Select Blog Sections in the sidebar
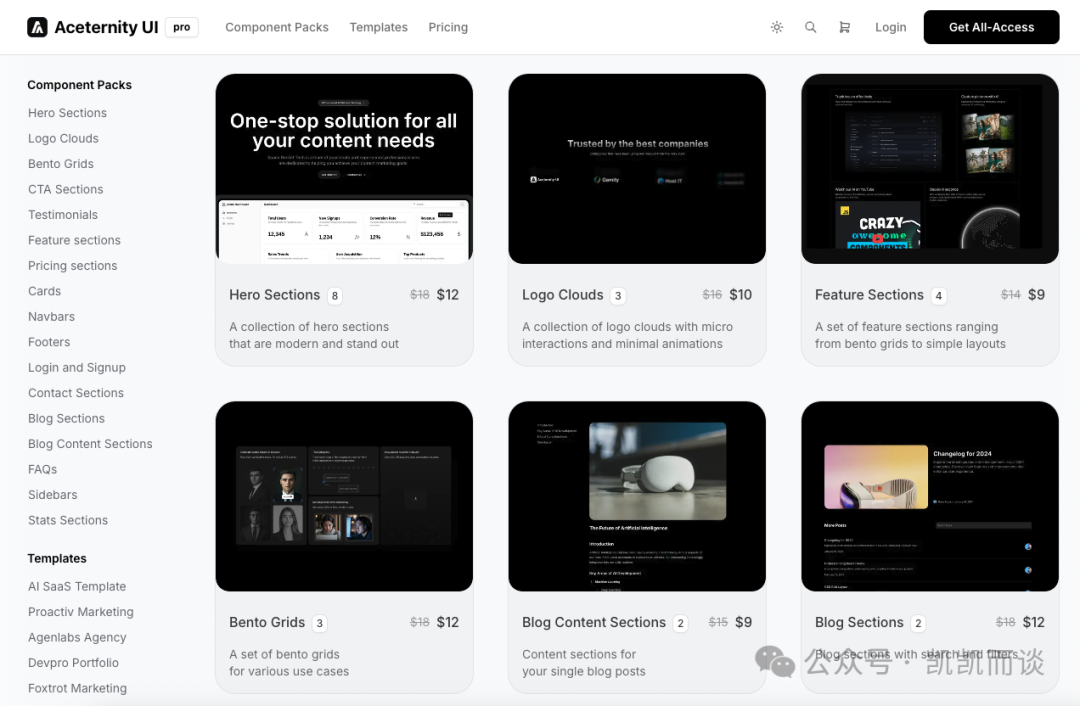The width and height of the screenshot is (1080, 706). click(x=66, y=419)
